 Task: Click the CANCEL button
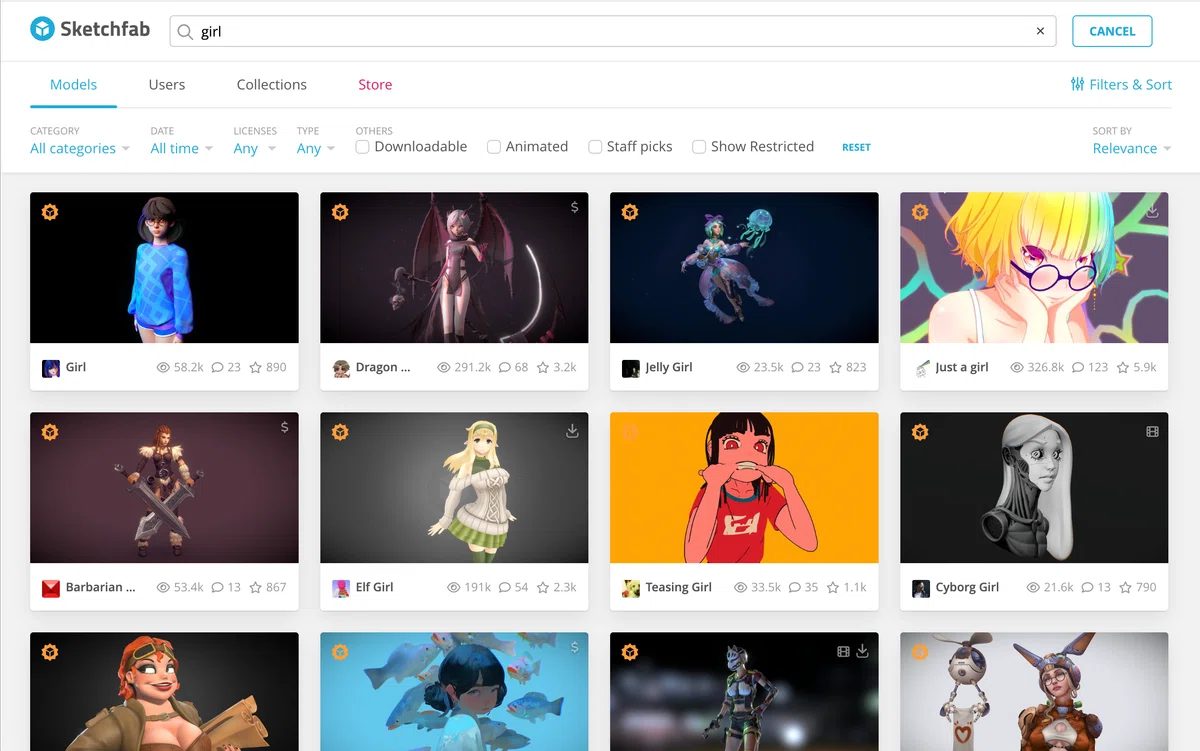(x=1112, y=31)
